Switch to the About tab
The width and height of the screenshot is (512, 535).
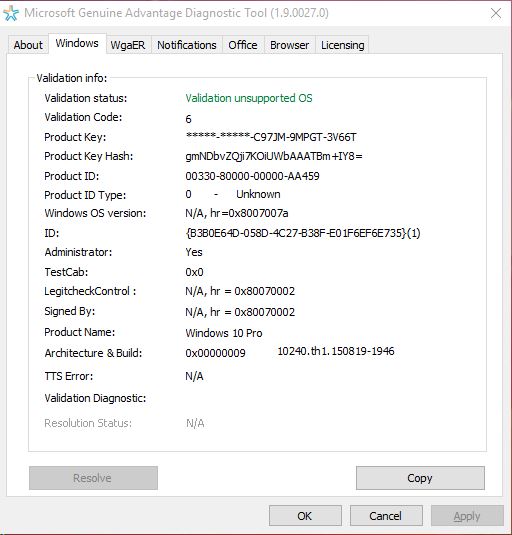pos(28,45)
